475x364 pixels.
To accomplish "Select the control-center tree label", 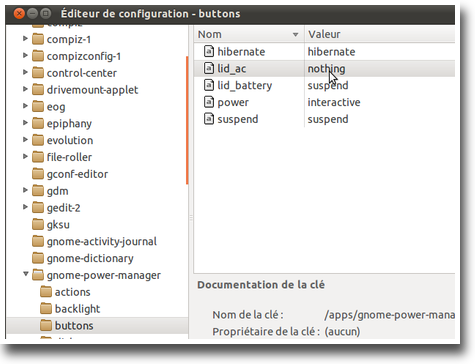I will [x=82, y=73].
